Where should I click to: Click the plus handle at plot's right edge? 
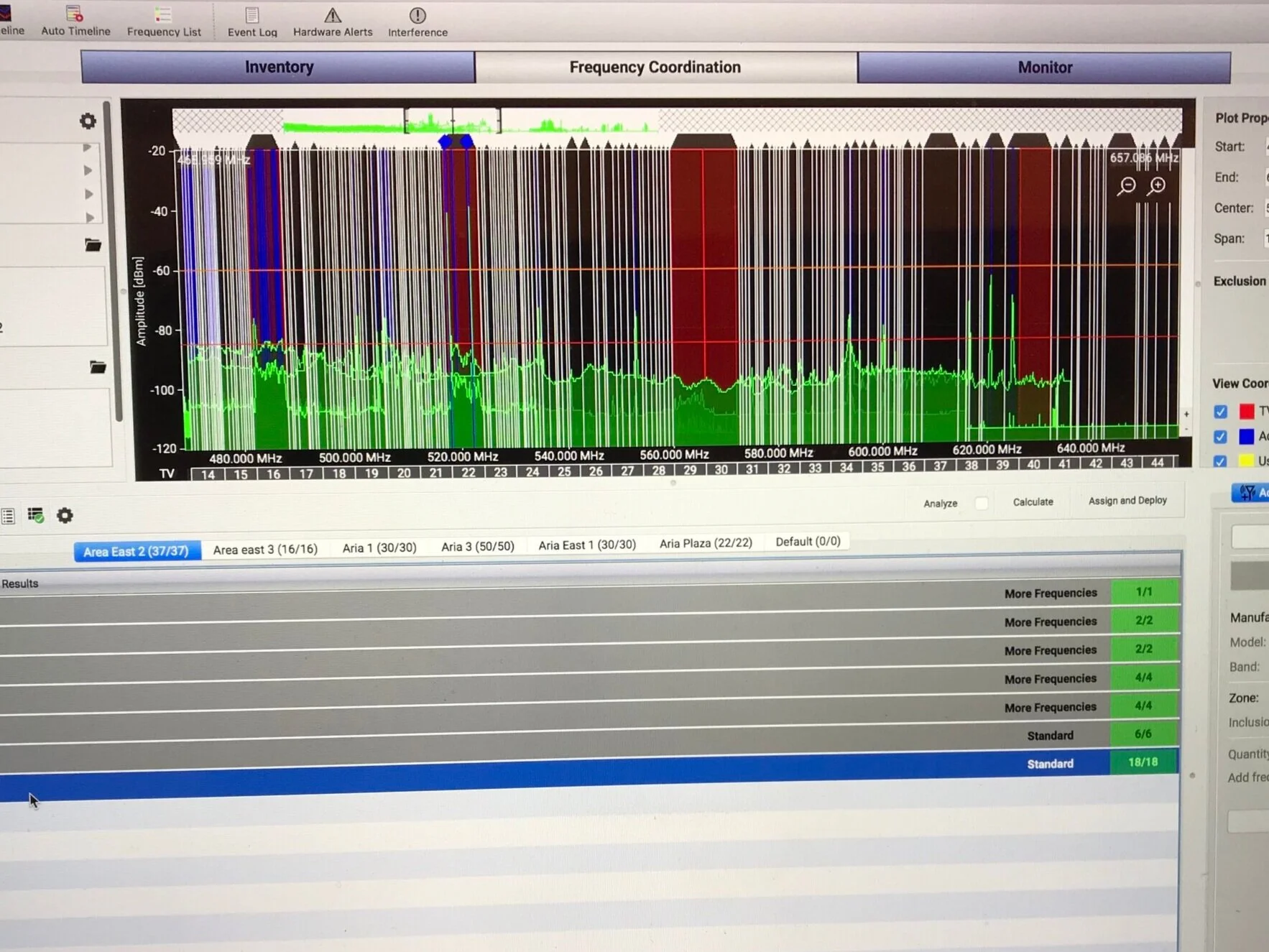click(x=1186, y=414)
